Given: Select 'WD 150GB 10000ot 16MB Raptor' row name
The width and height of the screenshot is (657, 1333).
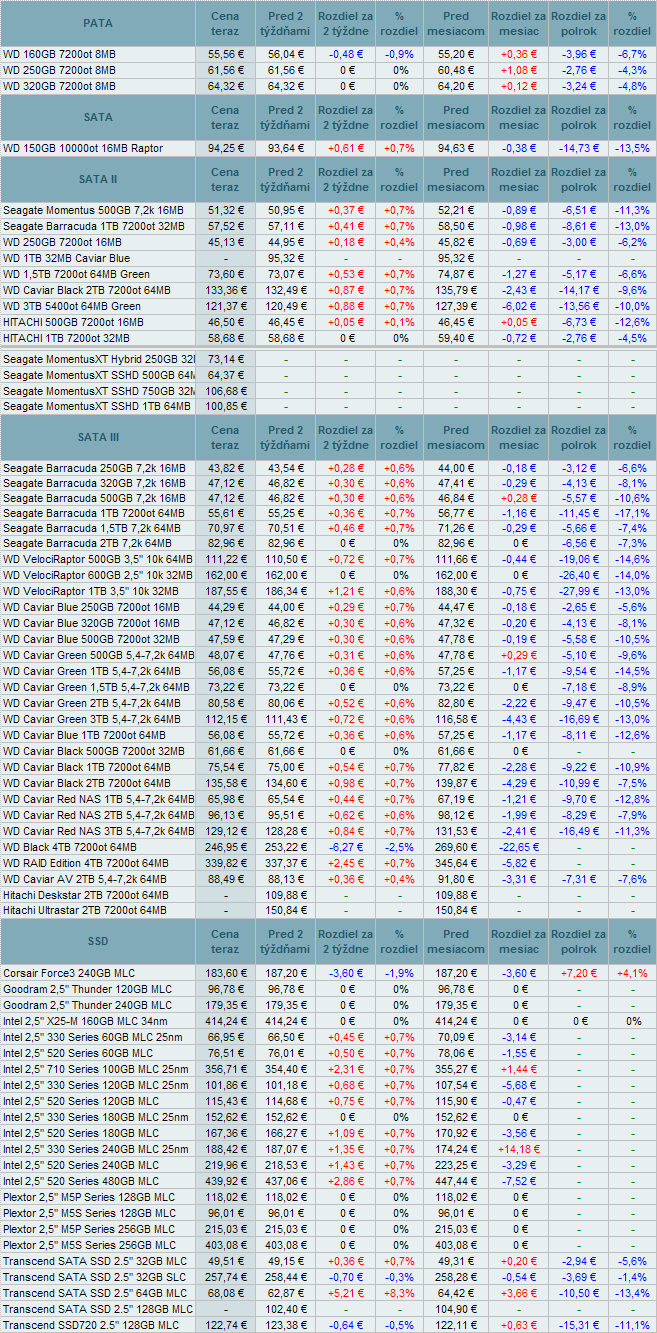Looking at the screenshot, I should 84,148.
